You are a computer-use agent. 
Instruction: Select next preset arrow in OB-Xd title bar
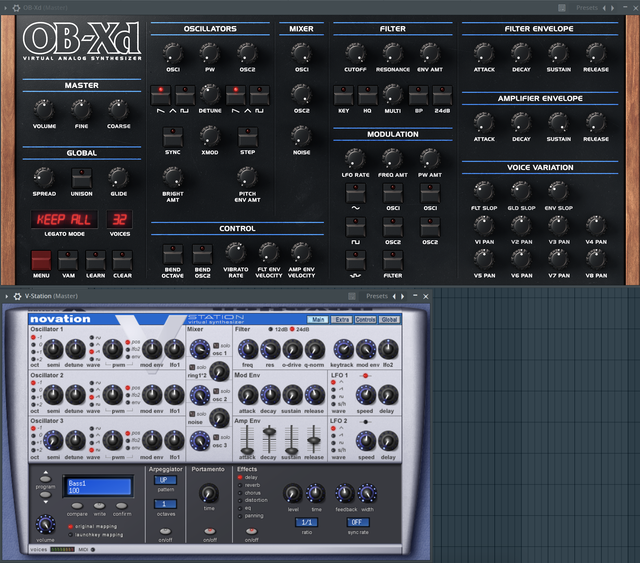(x=612, y=8)
